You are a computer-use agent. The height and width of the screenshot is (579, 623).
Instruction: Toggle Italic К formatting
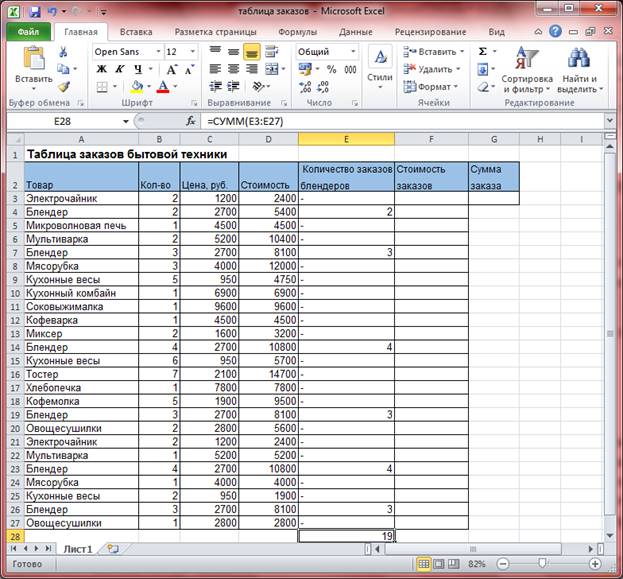(120, 69)
